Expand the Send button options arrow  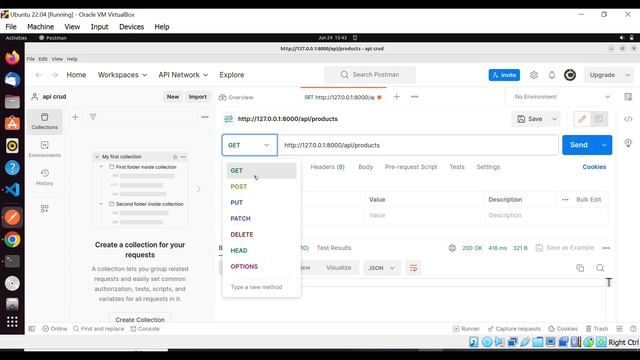(x=604, y=145)
